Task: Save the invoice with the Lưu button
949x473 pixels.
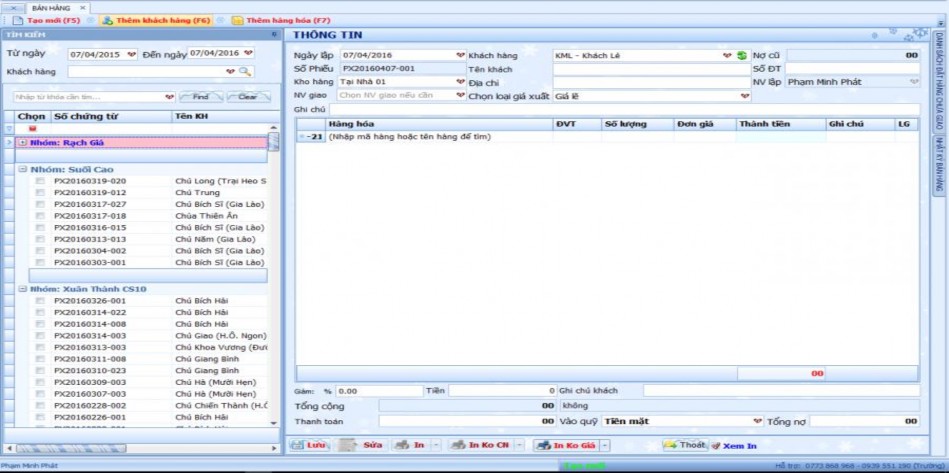Action: 311,445
